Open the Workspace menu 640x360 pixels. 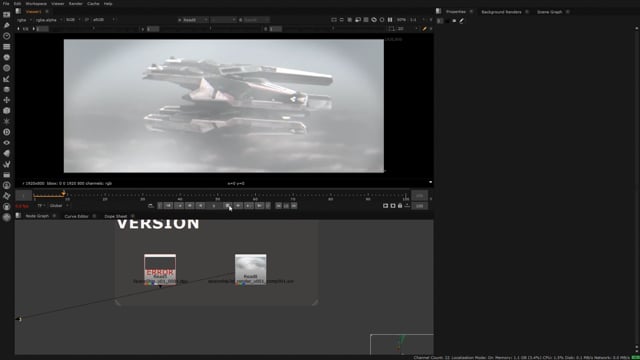(36, 4)
